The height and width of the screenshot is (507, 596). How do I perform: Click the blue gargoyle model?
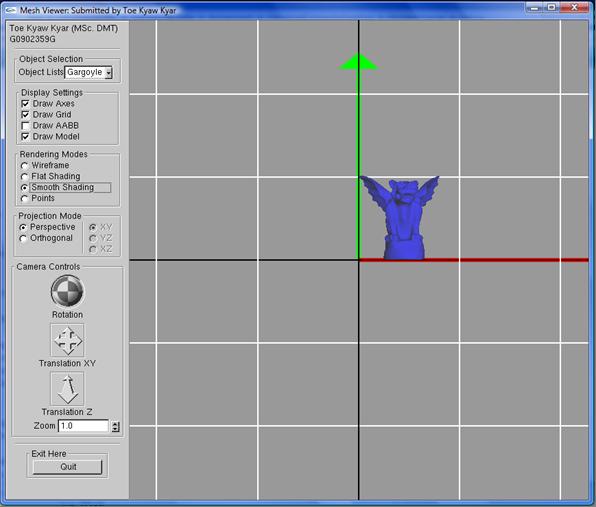(400, 218)
